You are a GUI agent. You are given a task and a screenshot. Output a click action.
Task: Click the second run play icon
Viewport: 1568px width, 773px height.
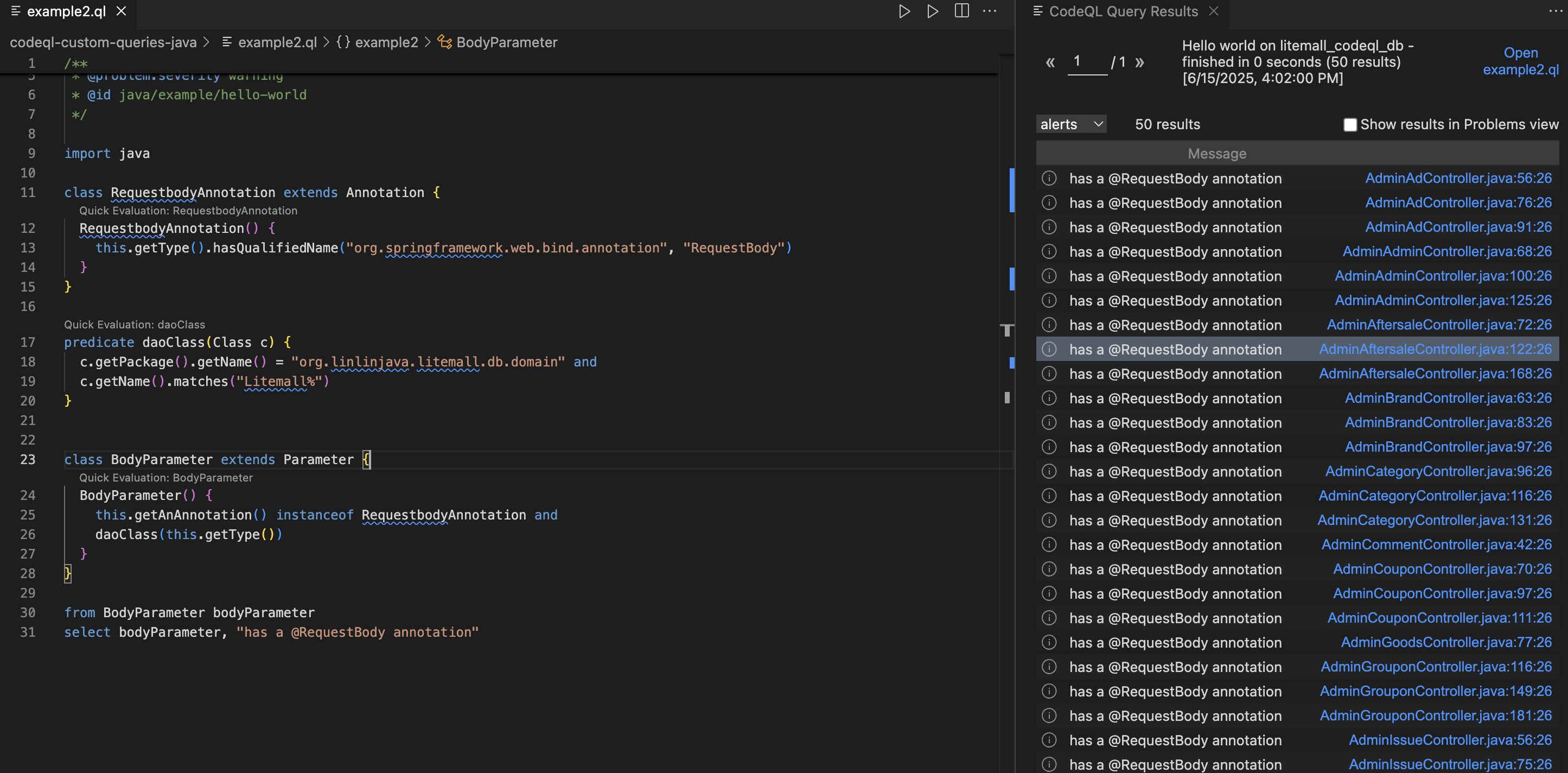point(932,11)
